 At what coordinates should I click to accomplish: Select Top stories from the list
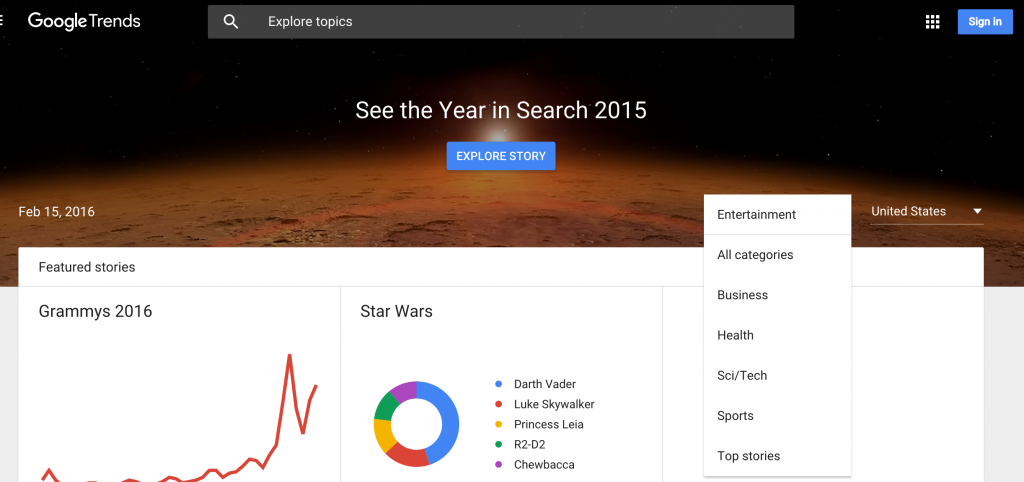coord(777,456)
